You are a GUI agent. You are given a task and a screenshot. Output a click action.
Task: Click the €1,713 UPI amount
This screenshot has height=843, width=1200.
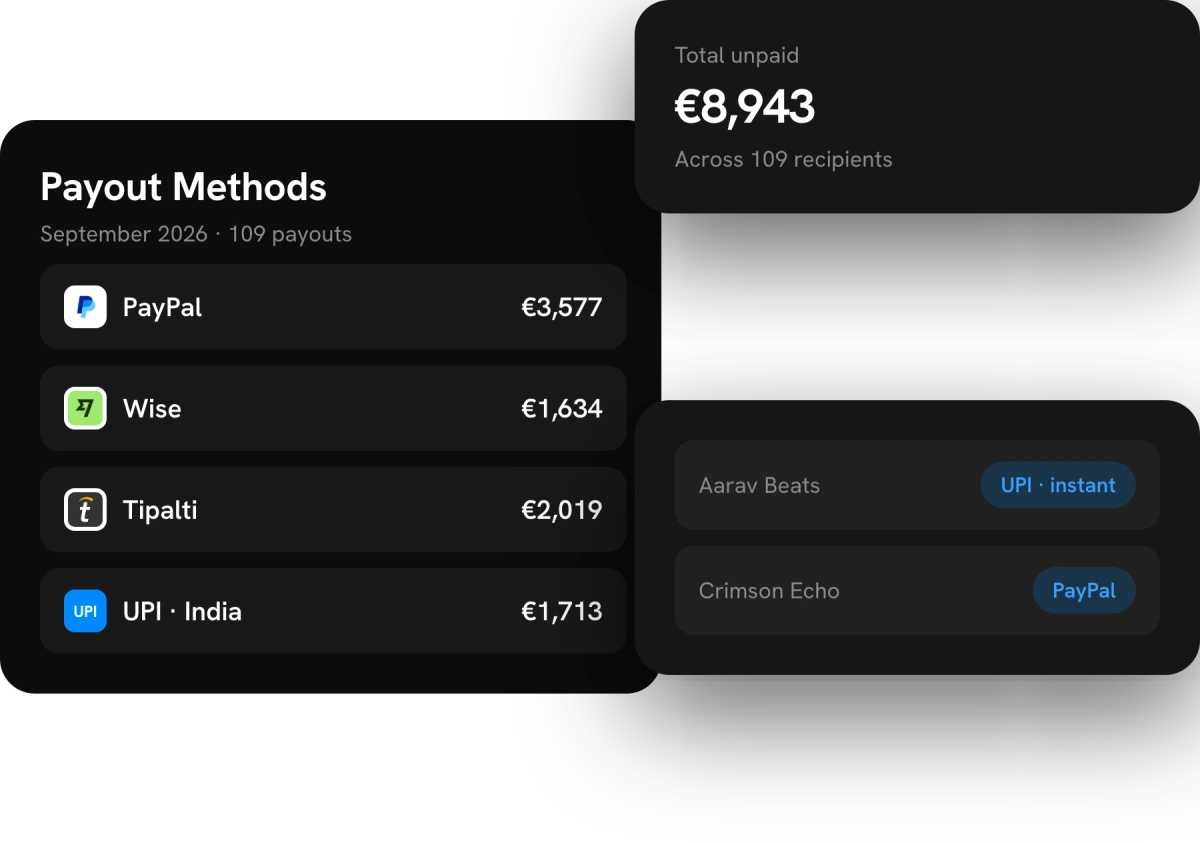point(562,611)
